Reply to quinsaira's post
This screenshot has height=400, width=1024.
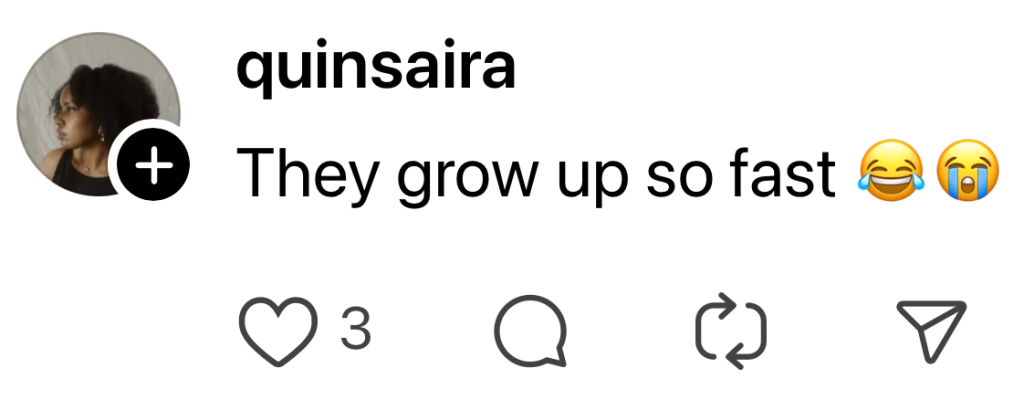pos(530,330)
